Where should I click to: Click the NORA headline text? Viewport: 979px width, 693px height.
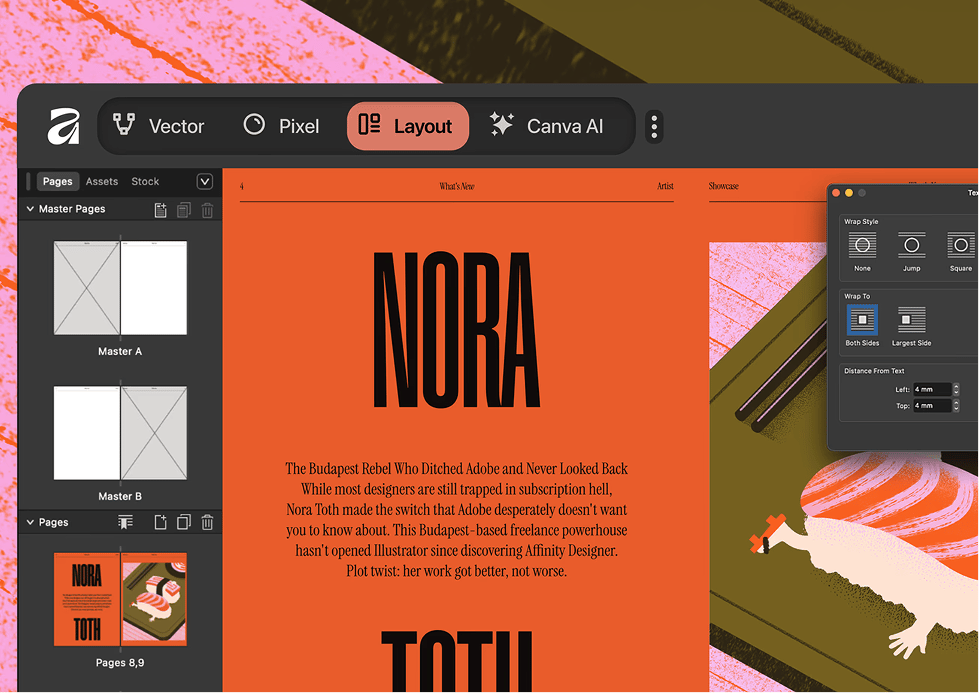(456, 330)
